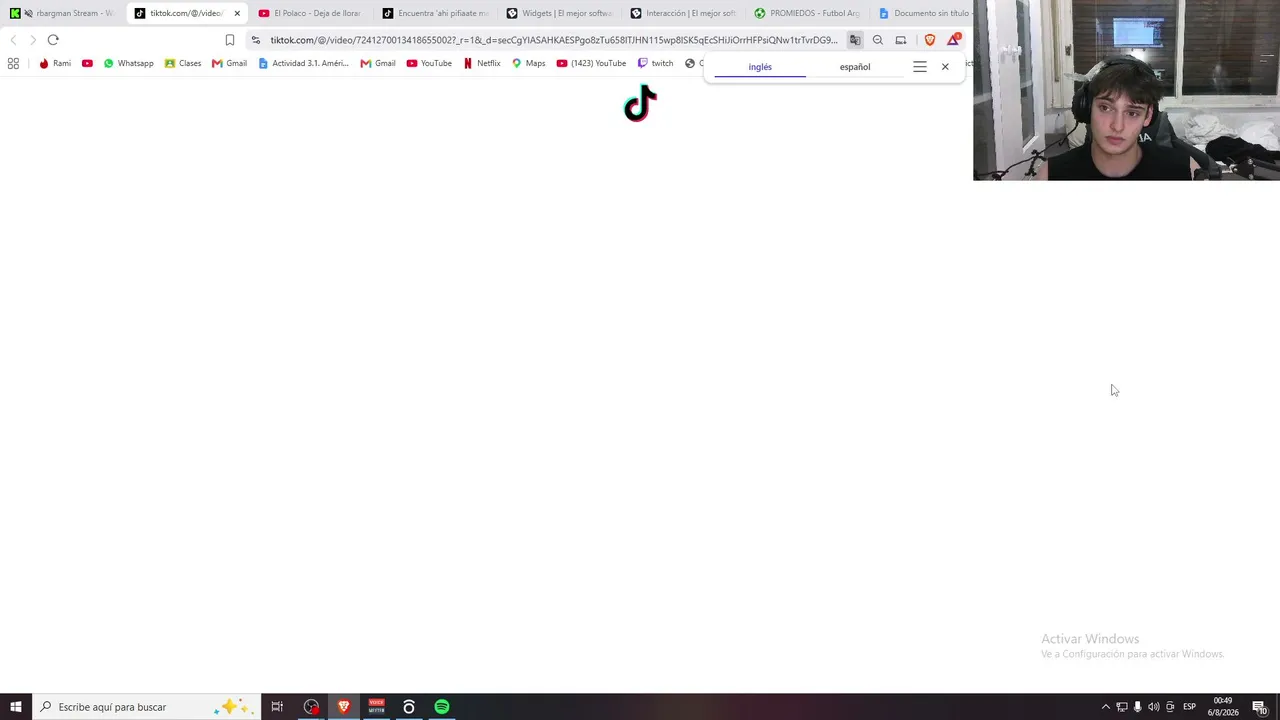The height and width of the screenshot is (720, 1280).
Task: Switch to the Widgets | El mejor software tab
Action: coord(558,13)
